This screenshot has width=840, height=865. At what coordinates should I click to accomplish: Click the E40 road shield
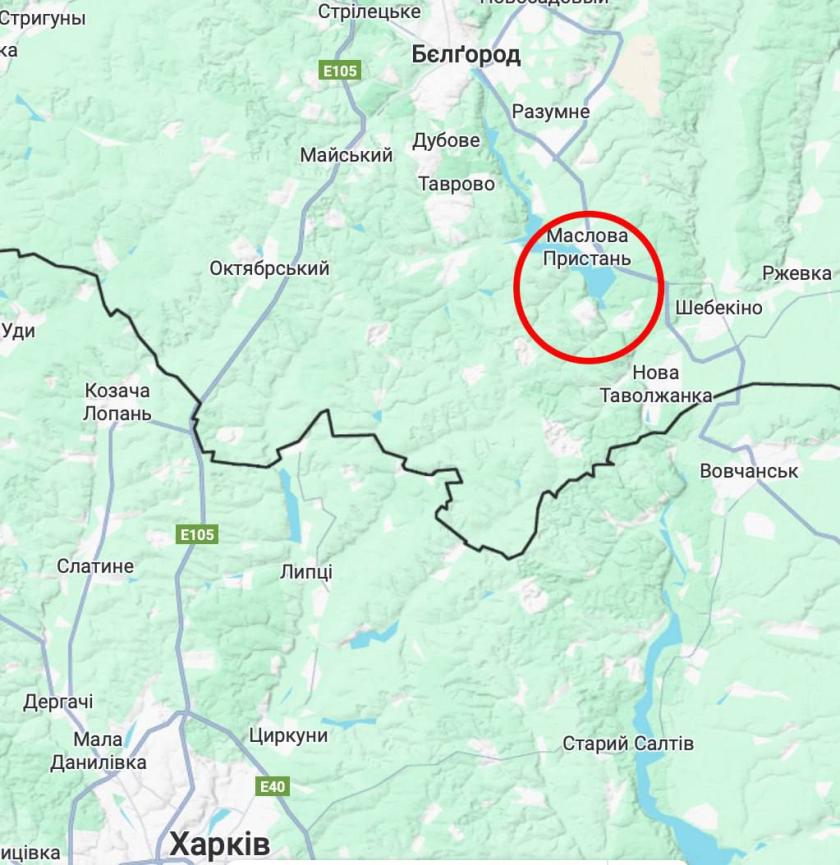[272, 786]
